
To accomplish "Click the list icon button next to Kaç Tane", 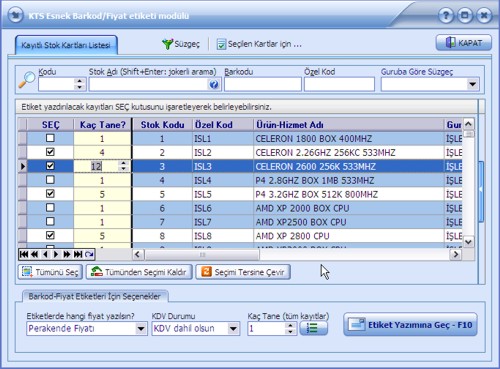I will [x=313, y=328].
